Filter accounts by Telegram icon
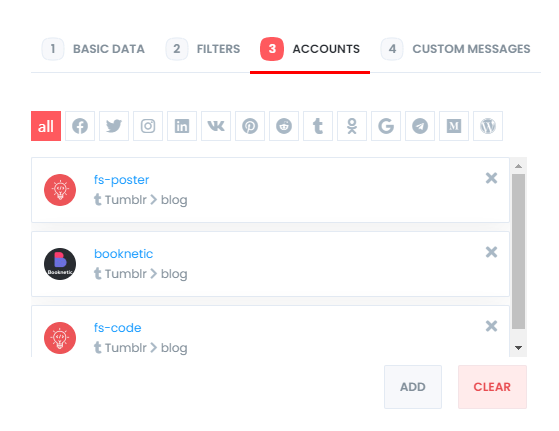559x431 pixels. coord(420,126)
